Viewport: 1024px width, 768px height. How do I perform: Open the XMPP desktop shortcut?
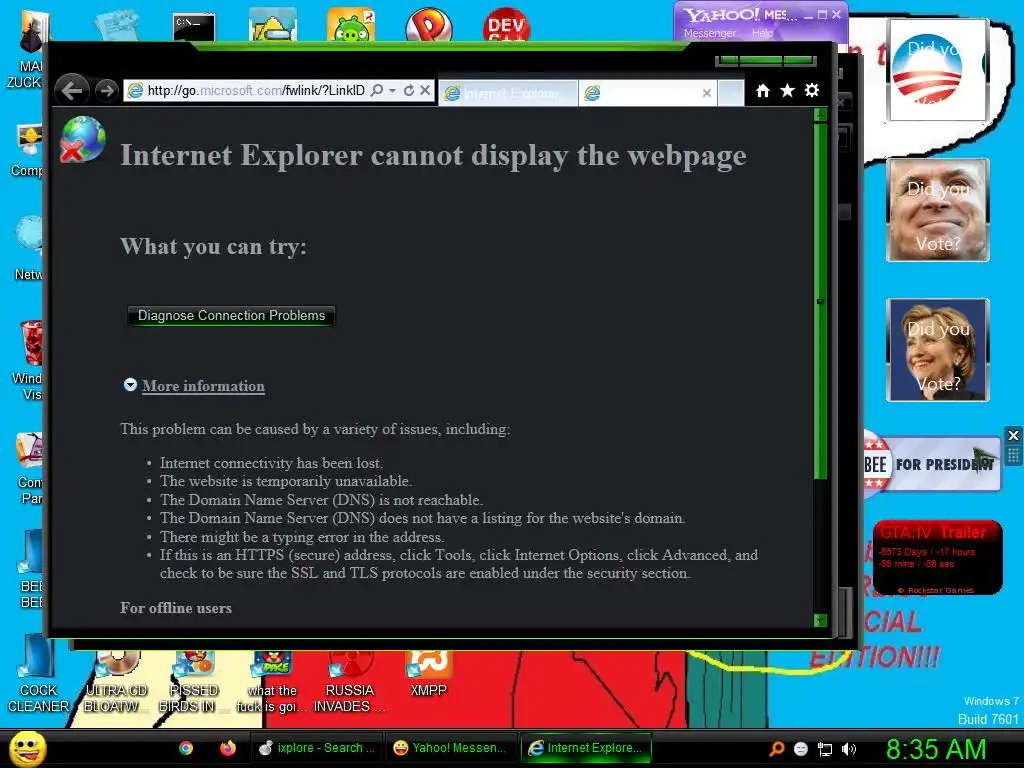pyautogui.click(x=428, y=676)
